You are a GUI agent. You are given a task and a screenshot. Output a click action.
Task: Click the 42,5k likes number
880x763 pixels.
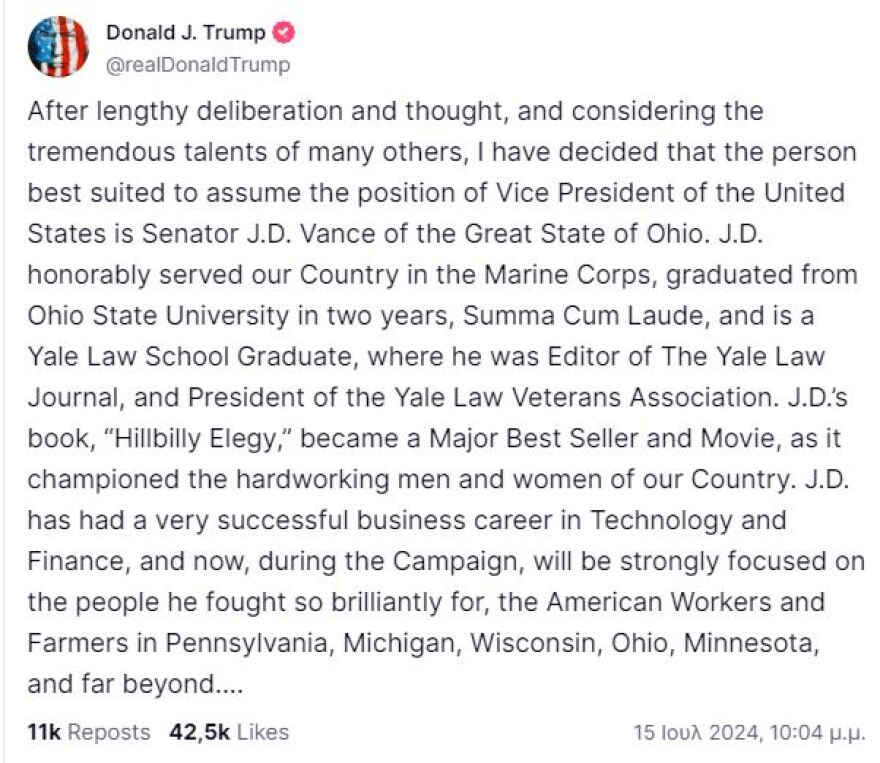pos(200,733)
